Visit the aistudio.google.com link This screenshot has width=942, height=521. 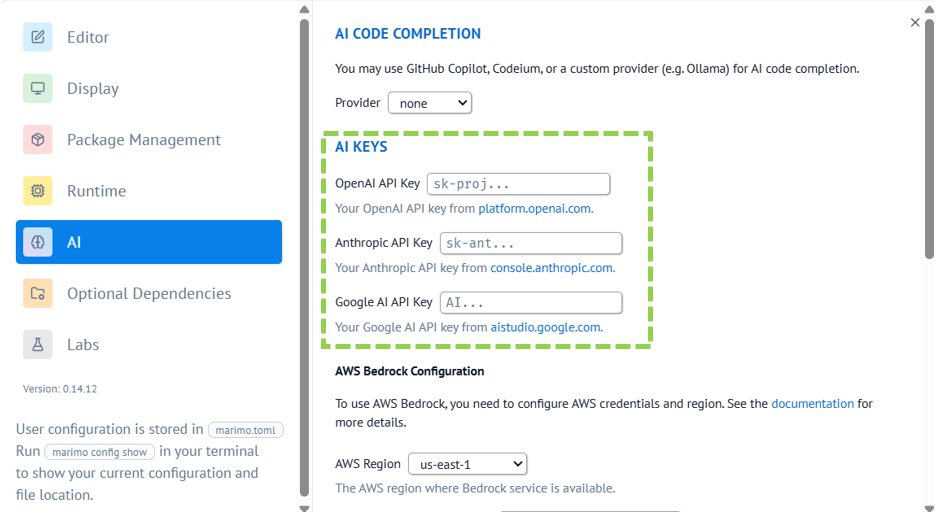click(545, 328)
